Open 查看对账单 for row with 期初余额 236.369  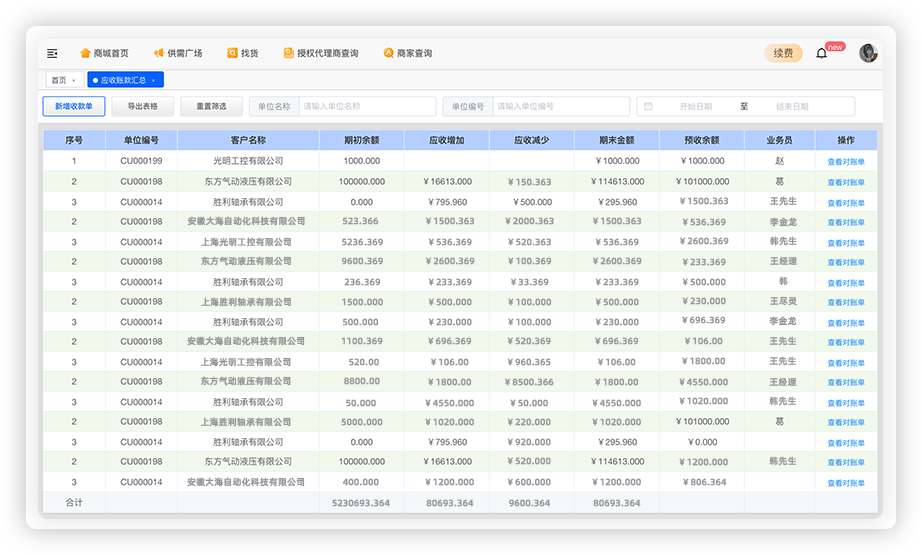pyautogui.click(x=846, y=283)
